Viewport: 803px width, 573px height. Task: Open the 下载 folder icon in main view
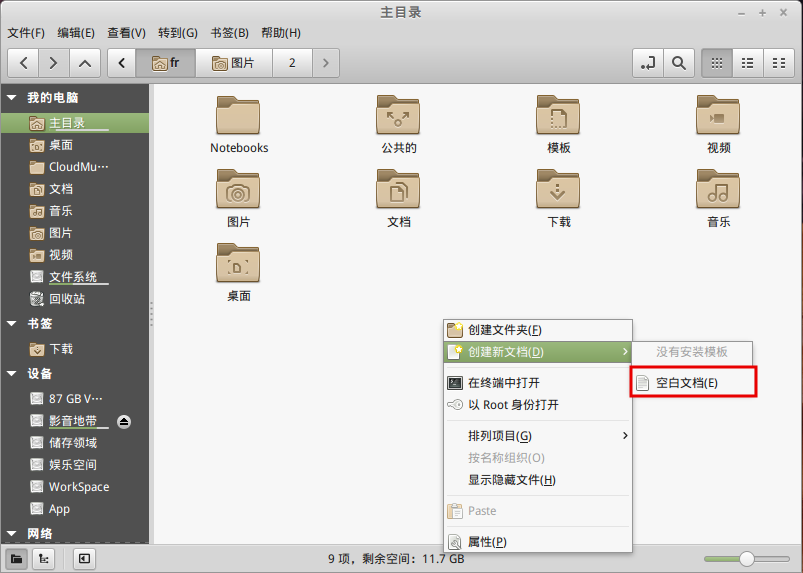coord(558,197)
